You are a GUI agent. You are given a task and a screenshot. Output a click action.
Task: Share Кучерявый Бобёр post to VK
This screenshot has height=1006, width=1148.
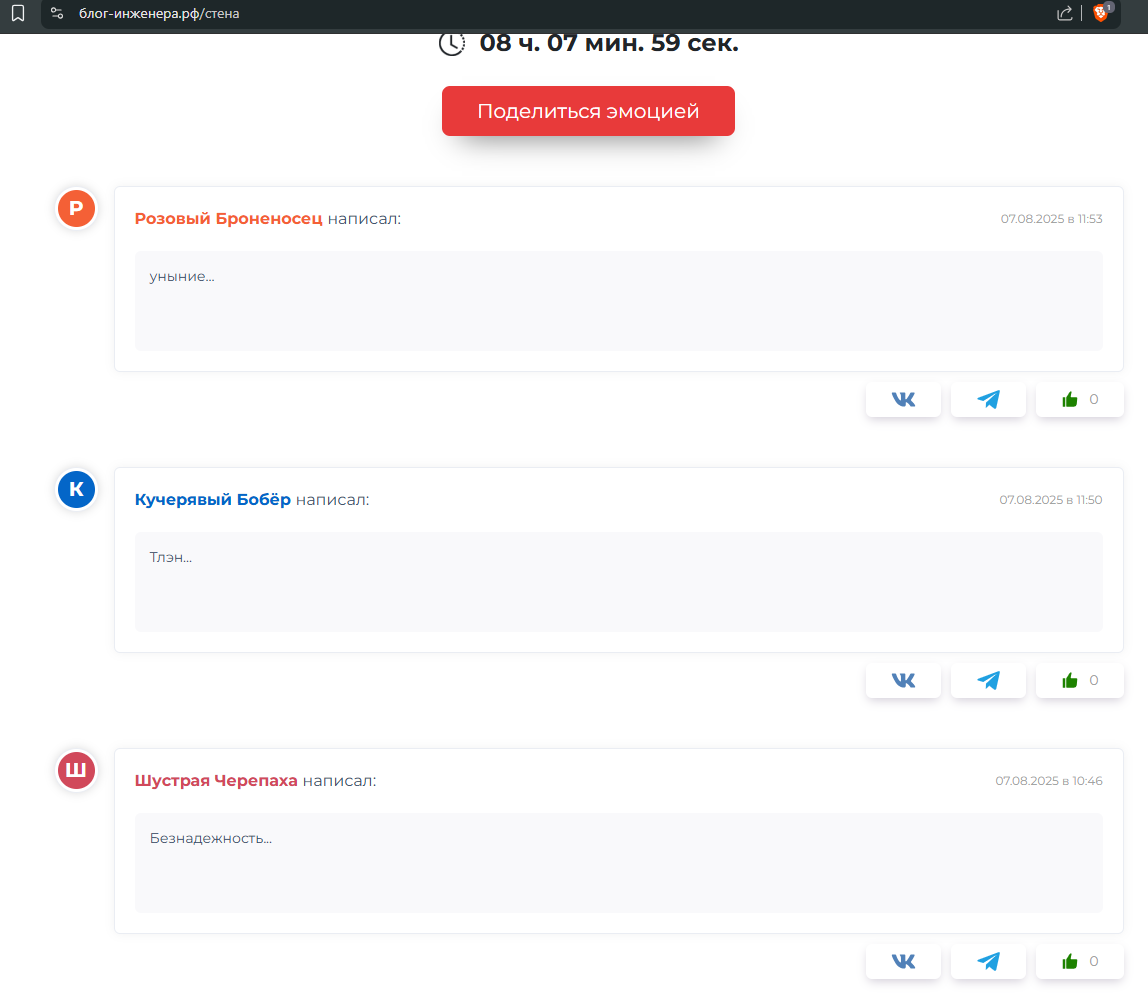tap(903, 680)
